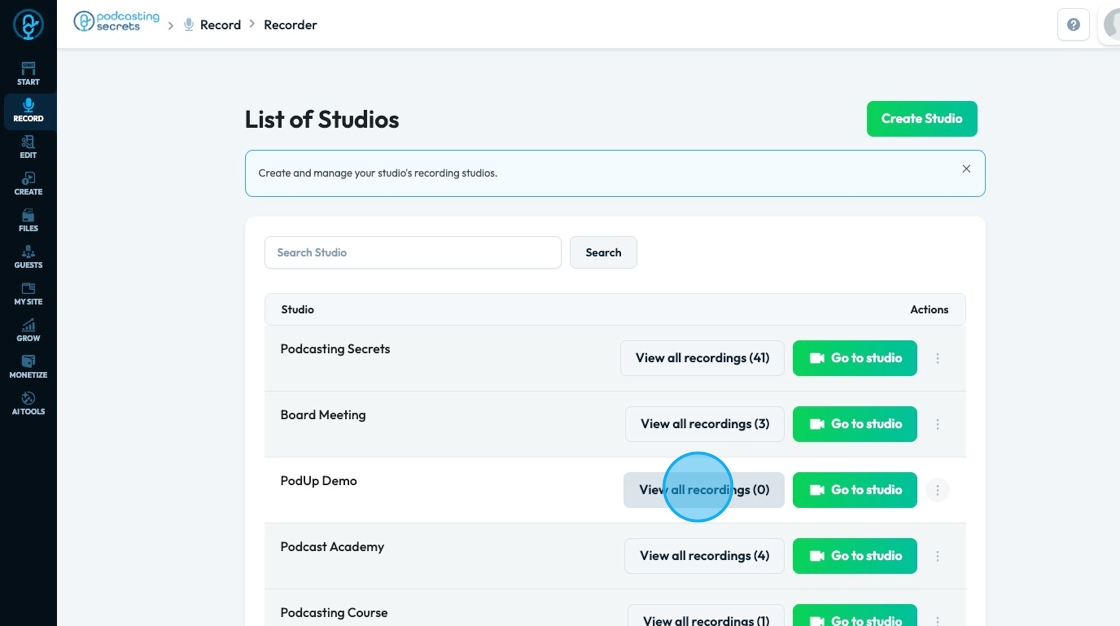Open GUESTS from the sidebar
Viewport: 1120px width, 626px height.
coord(28,257)
